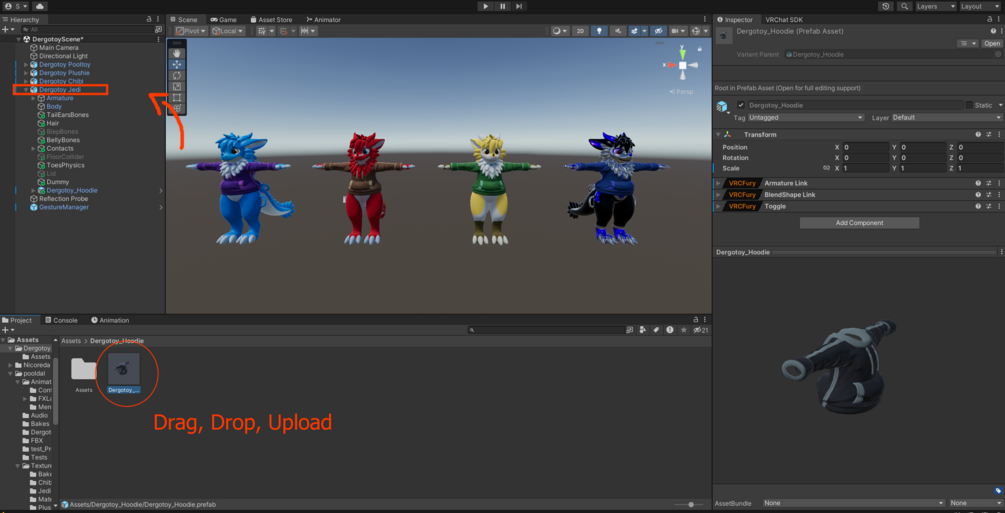Select GestureManager in Hierarchy
The width and height of the screenshot is (1005, 513).
[63, 207]
